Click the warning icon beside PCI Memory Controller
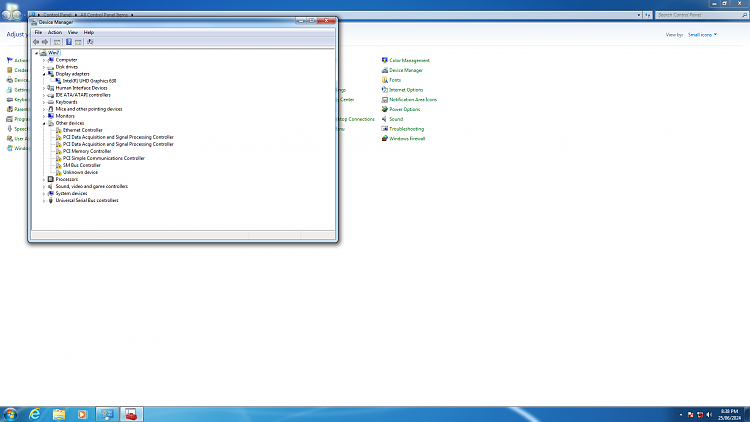Viewport: 750px width, 422px height. (58, 151)
